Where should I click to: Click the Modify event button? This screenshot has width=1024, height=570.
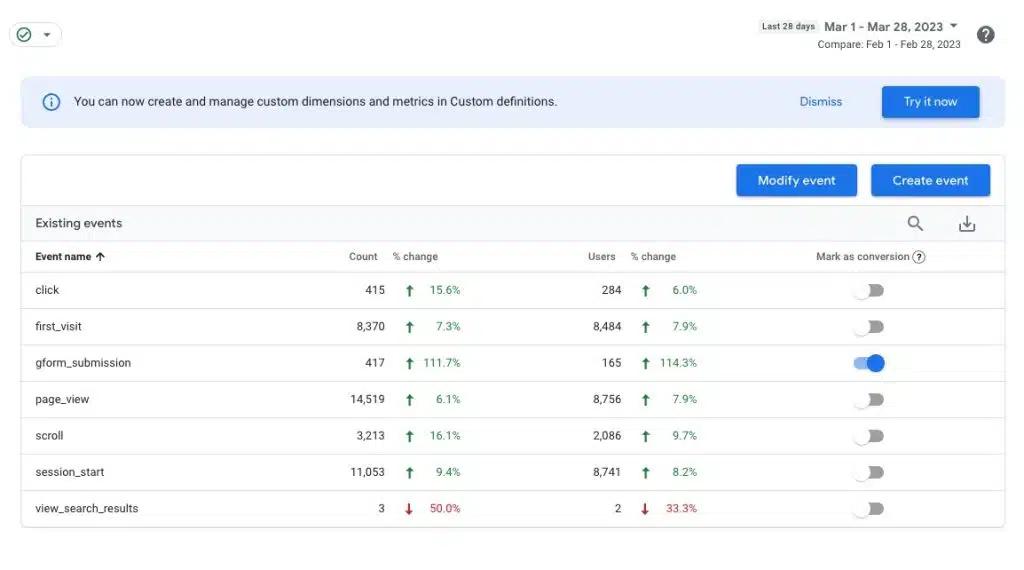pos(796,181)
